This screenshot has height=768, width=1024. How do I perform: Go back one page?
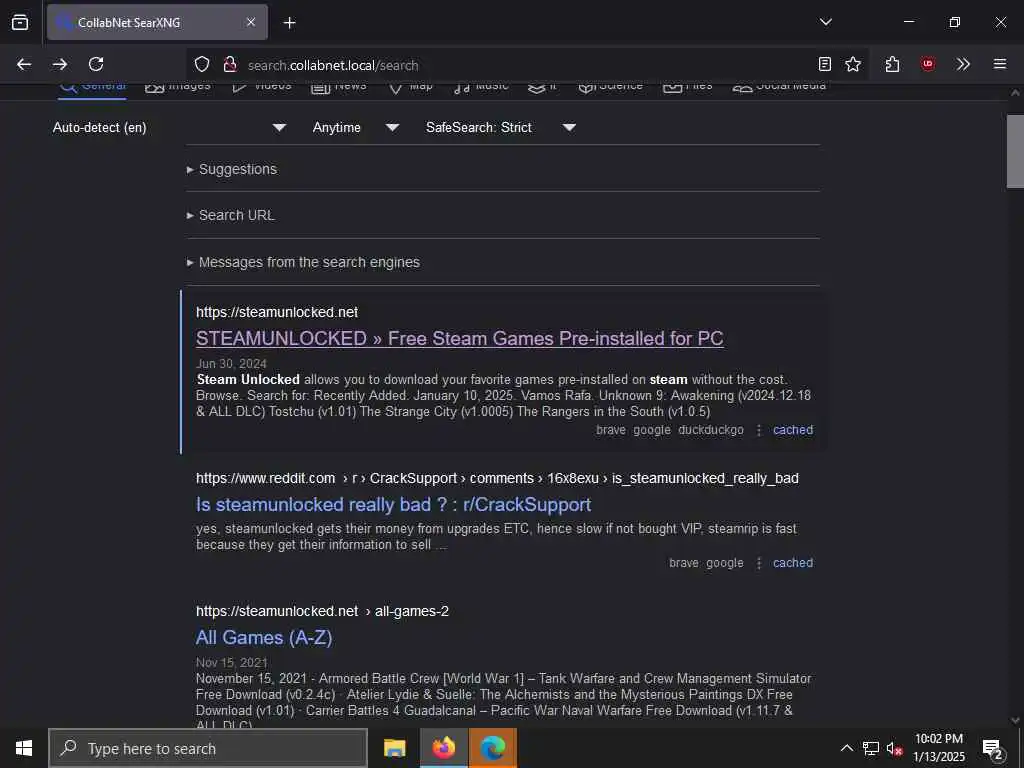point(24,64)
